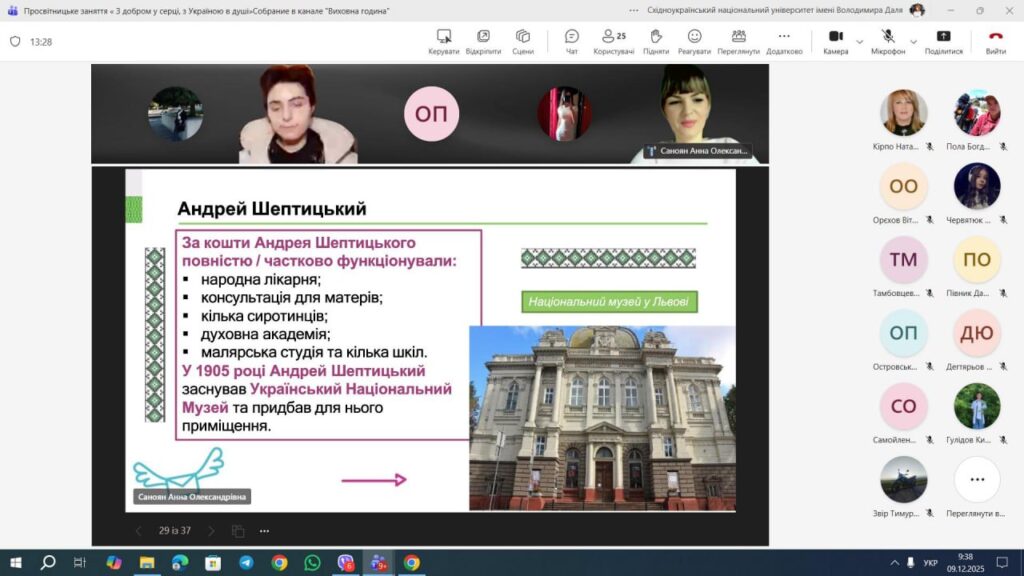Open the Чат (chat) panel
This screenshot has width=1024, height=576.
pos(572,41)
